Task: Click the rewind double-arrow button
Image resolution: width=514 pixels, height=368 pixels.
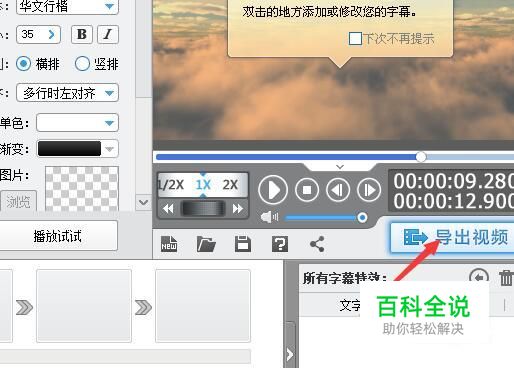Action: click(x=168, y=209)
